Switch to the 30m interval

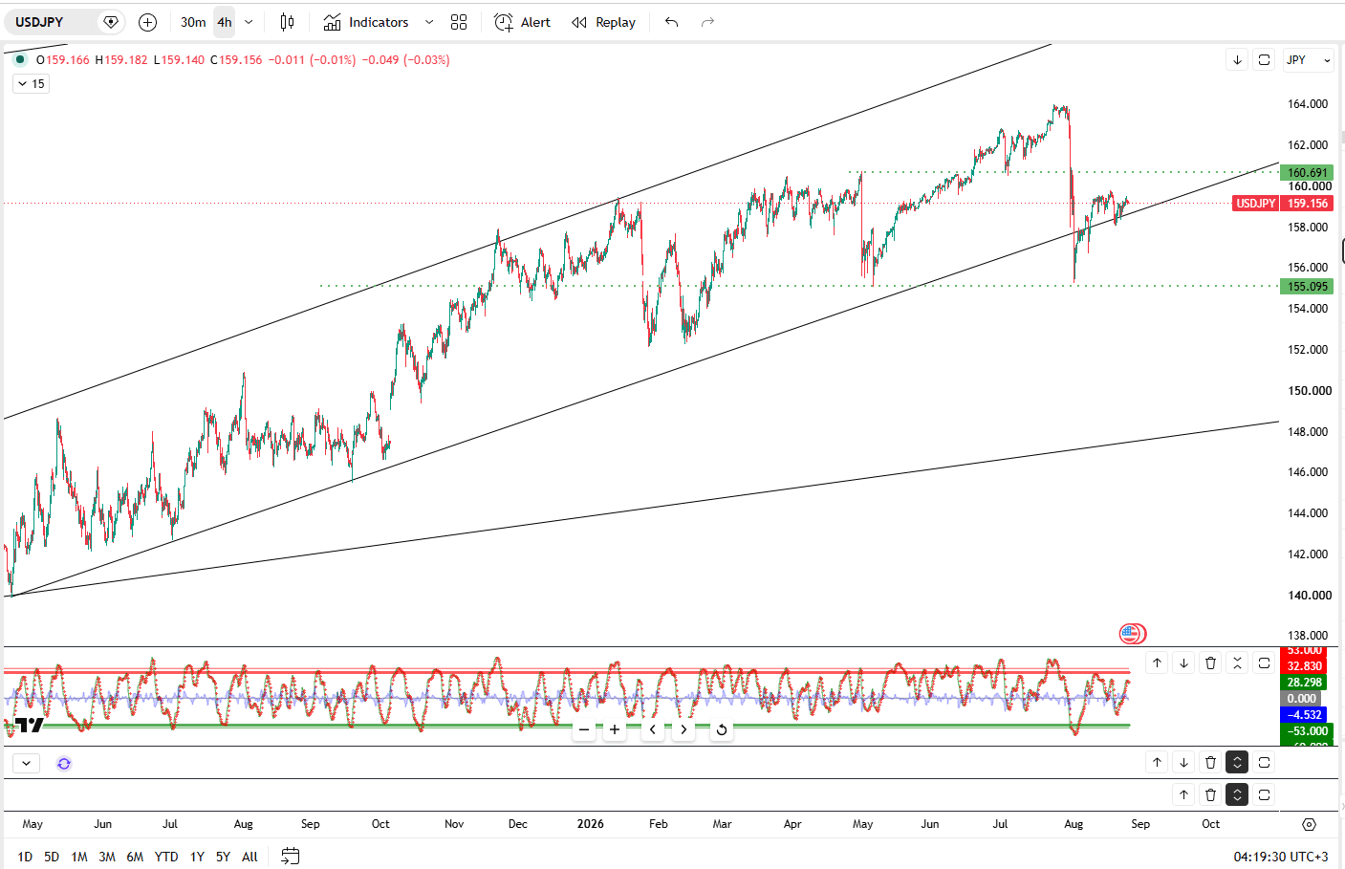(193, 22)
